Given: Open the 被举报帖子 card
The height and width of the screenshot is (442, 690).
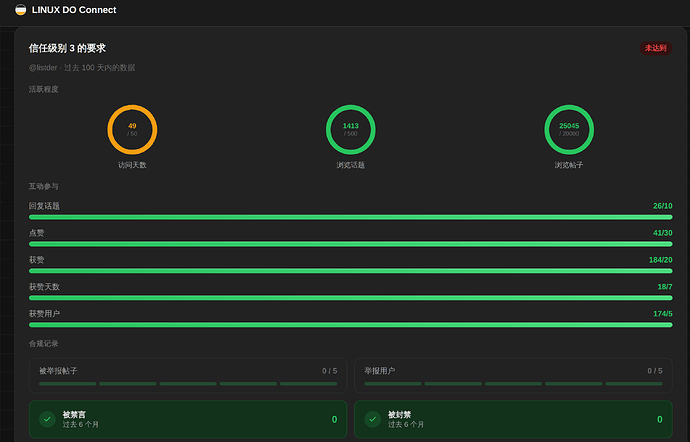Looking at the screenshot, I should tap(188, 376).
